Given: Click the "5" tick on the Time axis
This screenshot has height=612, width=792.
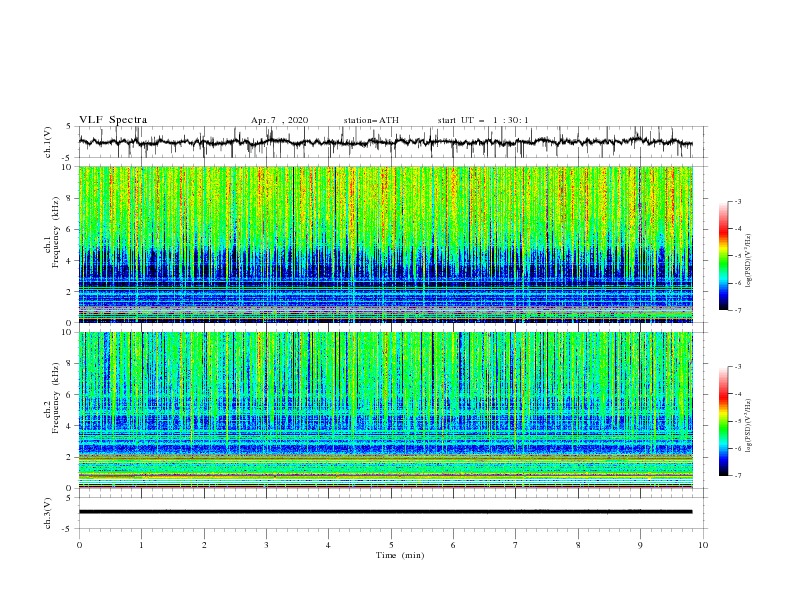Looking at the screenshot, I should (x=391, y=545).
